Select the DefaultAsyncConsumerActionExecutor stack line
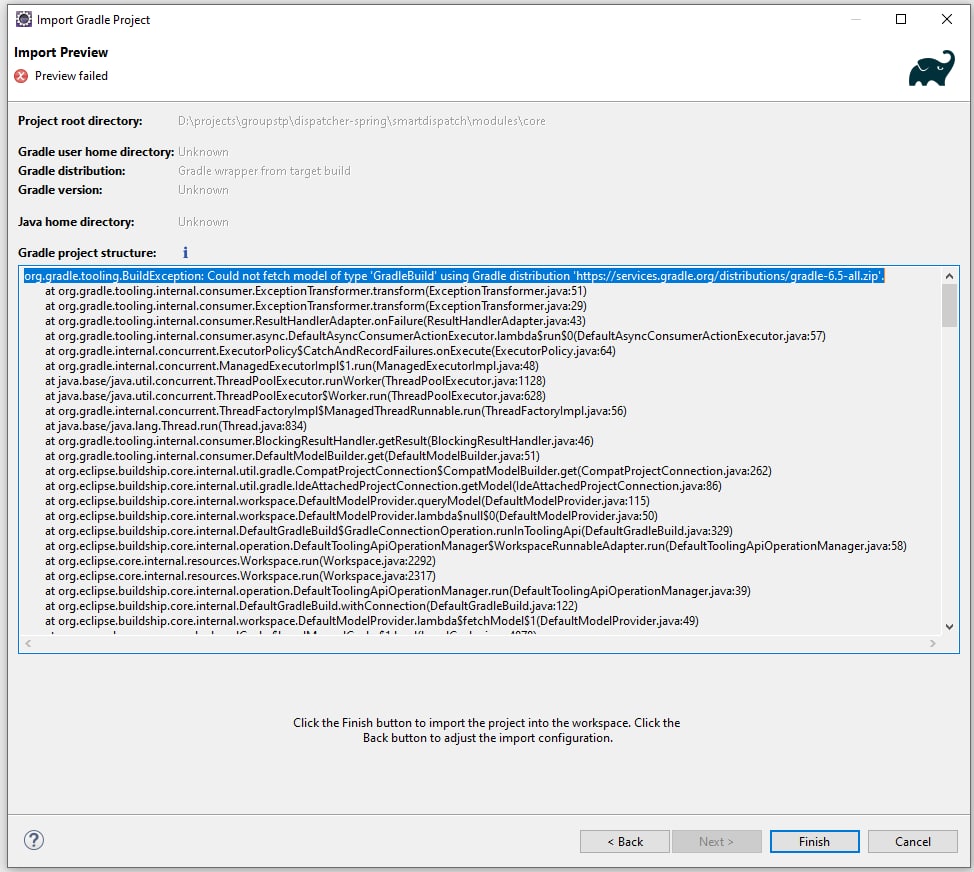The width and height of the screenshot is (974, 872). (435, 336)
